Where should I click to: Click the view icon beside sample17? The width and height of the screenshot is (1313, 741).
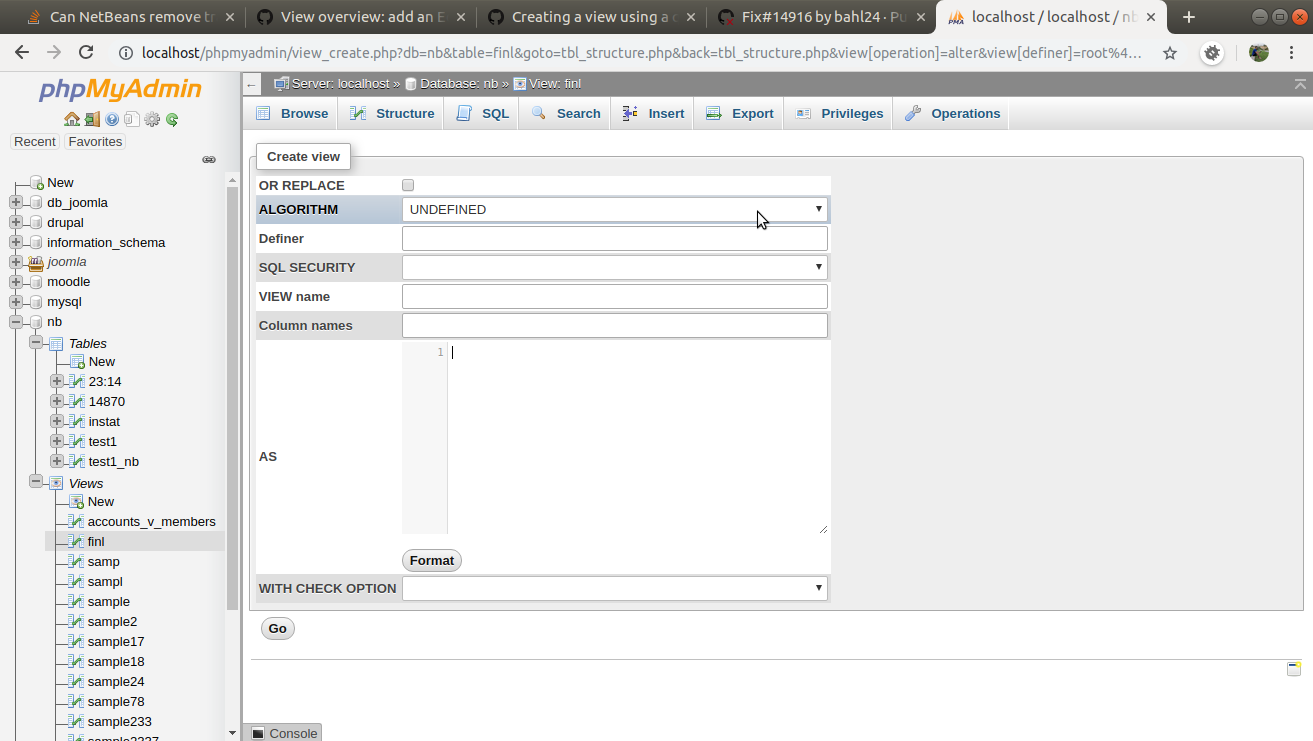click(x=76, y=641)
